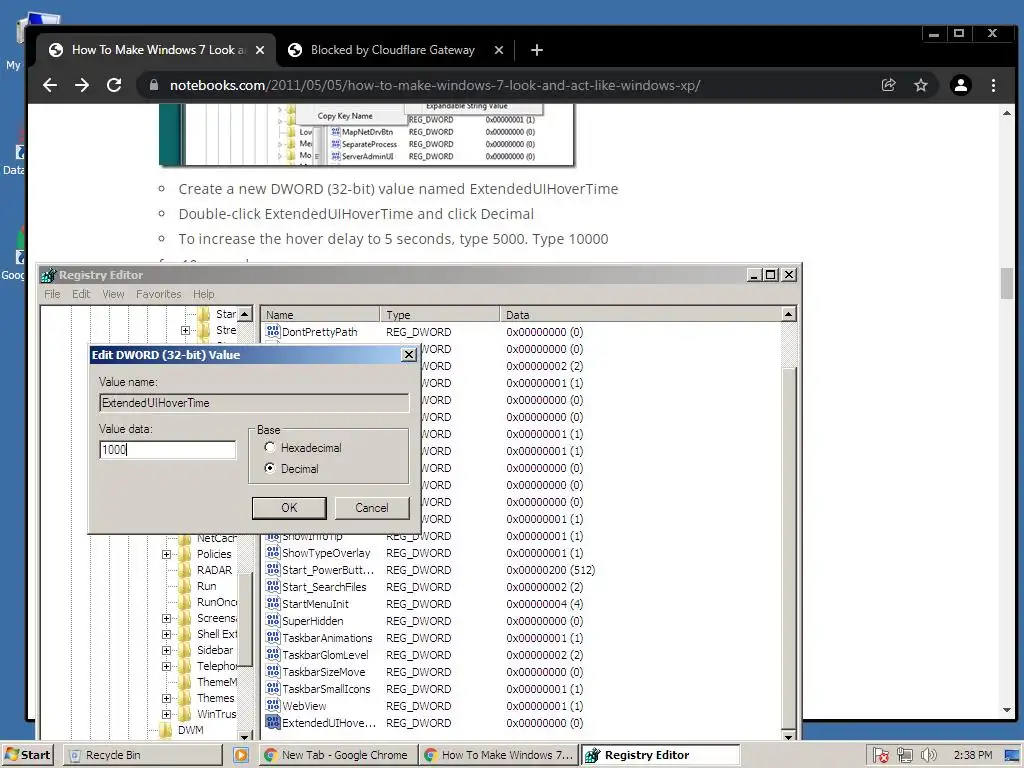Image resolution: width=1024 pixels, height=768 pixels.
Task: Open the Registry Editor Edit menu
Action: (81, 295)
